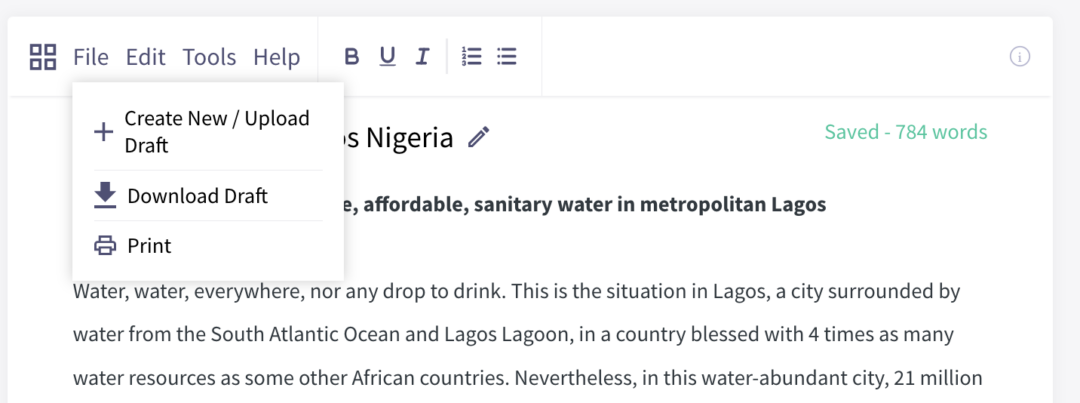Click the Saved - 784 words status
Viewport: 1080px width, 403px height.
[906, 132]
